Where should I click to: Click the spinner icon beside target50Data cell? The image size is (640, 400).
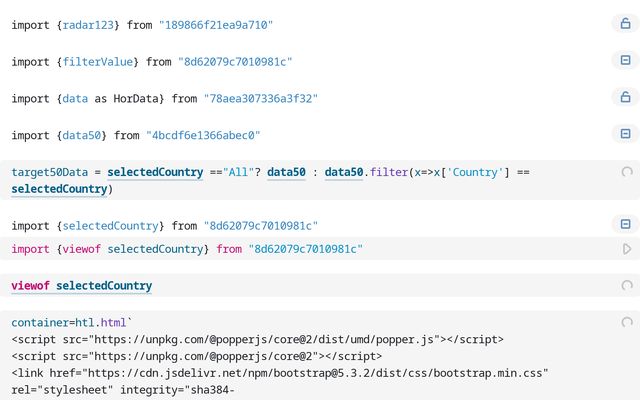click(x=627, y=172)
